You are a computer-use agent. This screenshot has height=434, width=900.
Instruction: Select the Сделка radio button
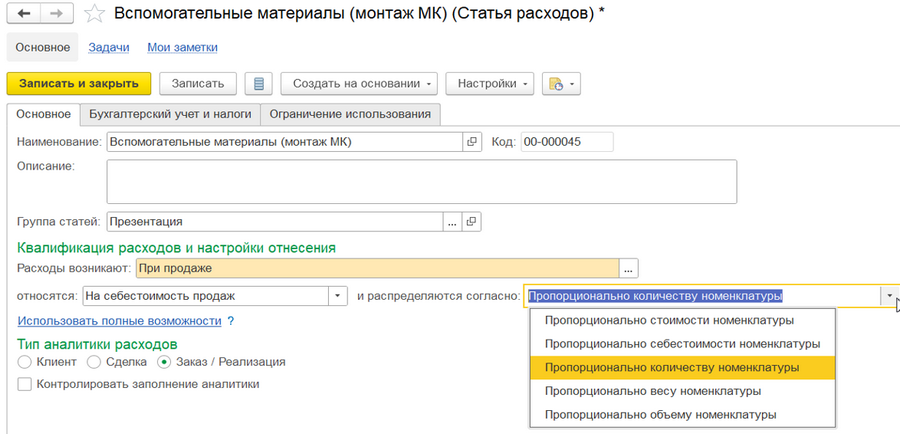[94, 362]
